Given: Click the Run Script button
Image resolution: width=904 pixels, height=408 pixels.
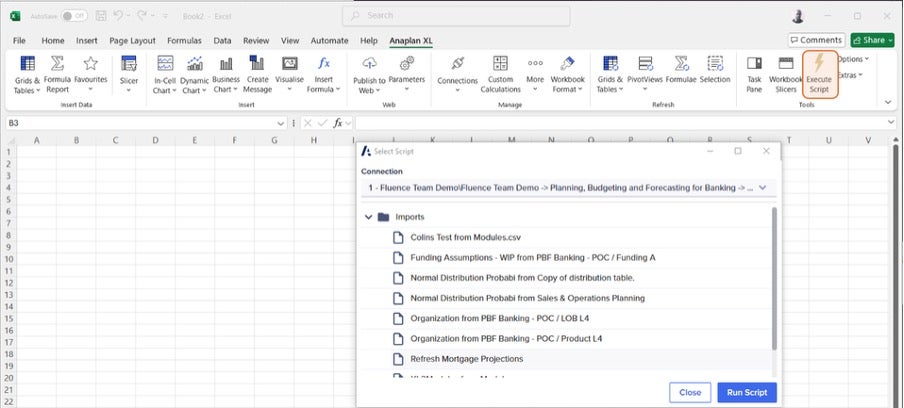Looking at the screenshot, I should point(746,392).
